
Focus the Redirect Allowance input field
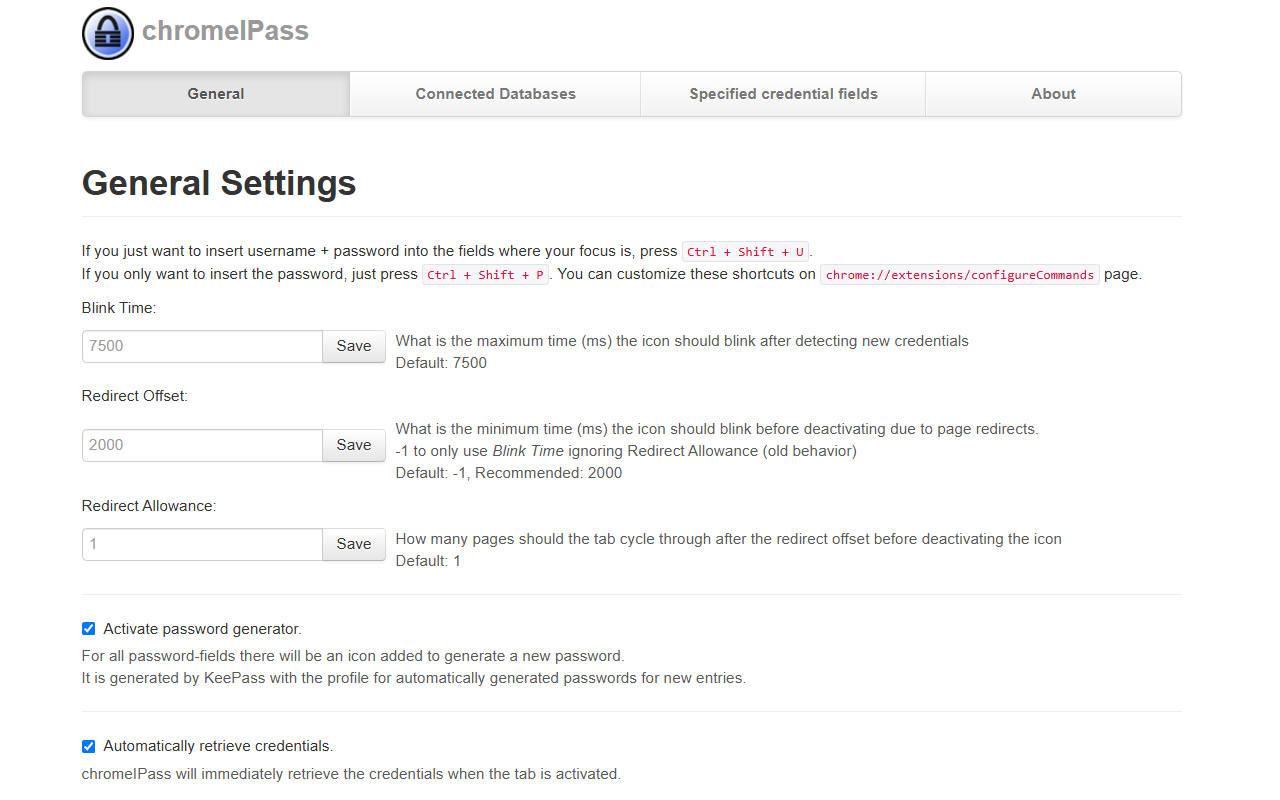click(201, 544)
